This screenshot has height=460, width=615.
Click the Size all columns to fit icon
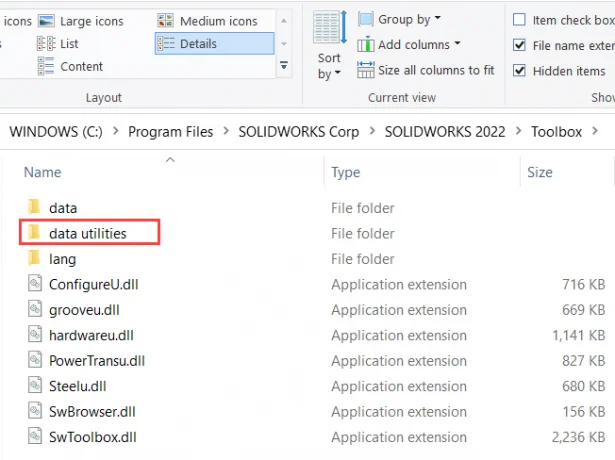[x=366, y=70]
